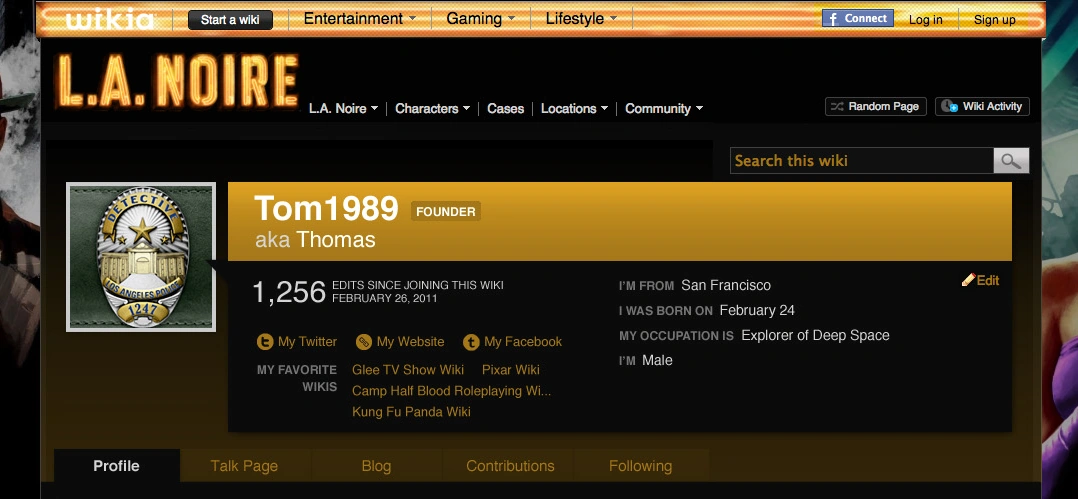1078x499 pixels.
Task: Click the aka Thomas text
Action: 315,240
